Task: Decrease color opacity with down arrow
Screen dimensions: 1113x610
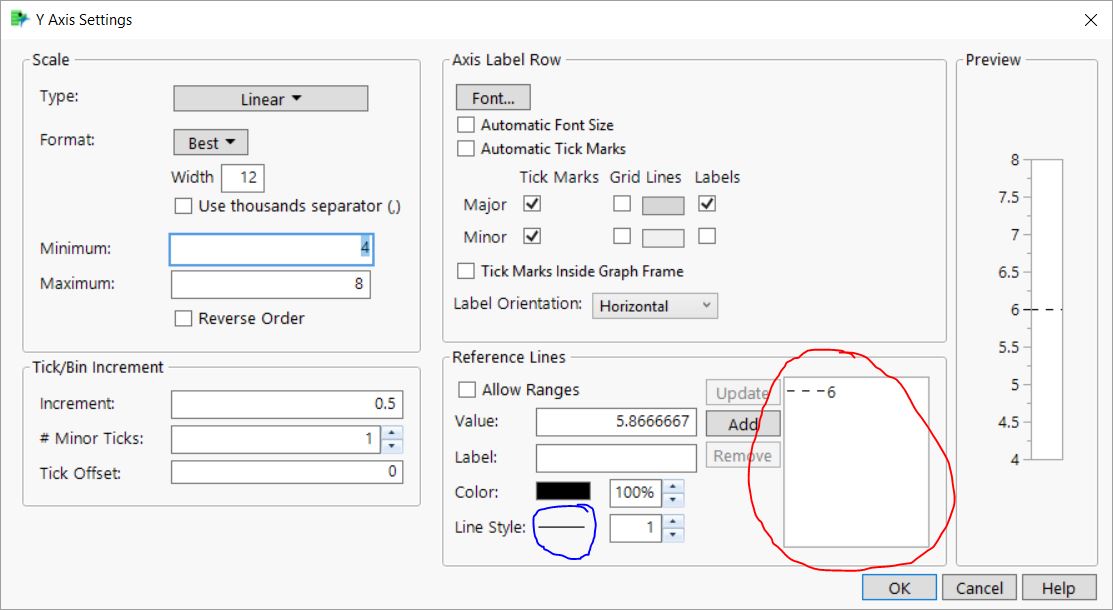Action: pos(673,500)
